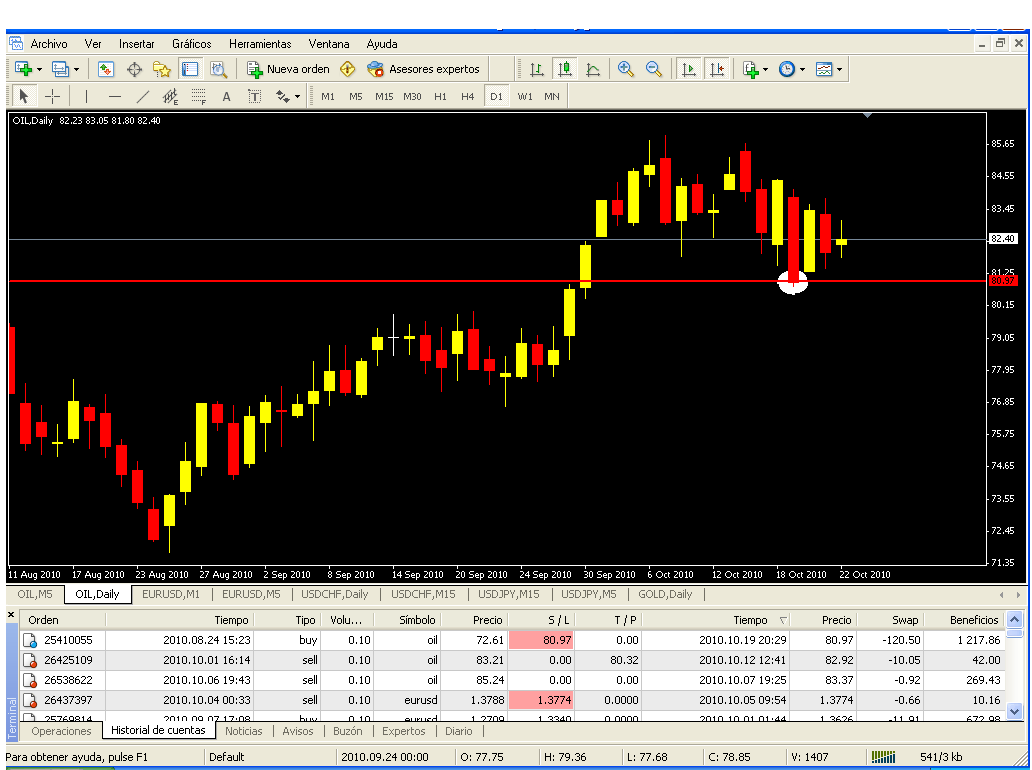Switch to H1 timeframe
Screen dimensions: 1032x770
tap(440, 96)
